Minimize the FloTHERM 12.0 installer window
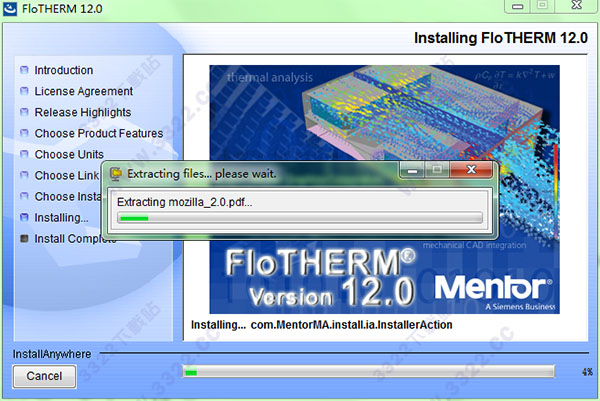The height and width of the screenshot is (401, 600). point(517,6)
